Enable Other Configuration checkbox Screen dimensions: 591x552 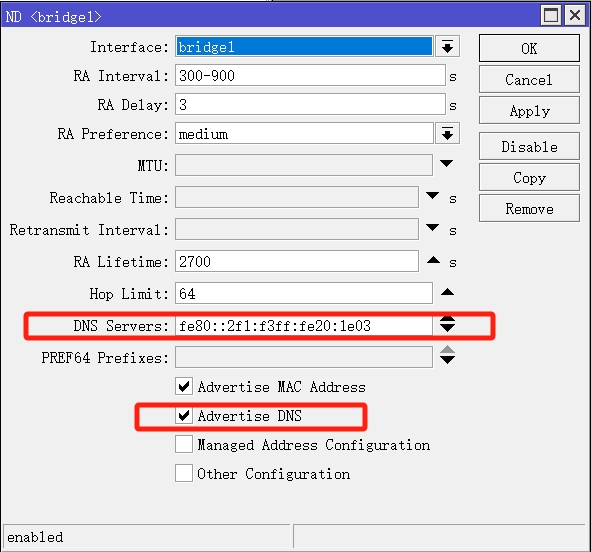[184, 473]
